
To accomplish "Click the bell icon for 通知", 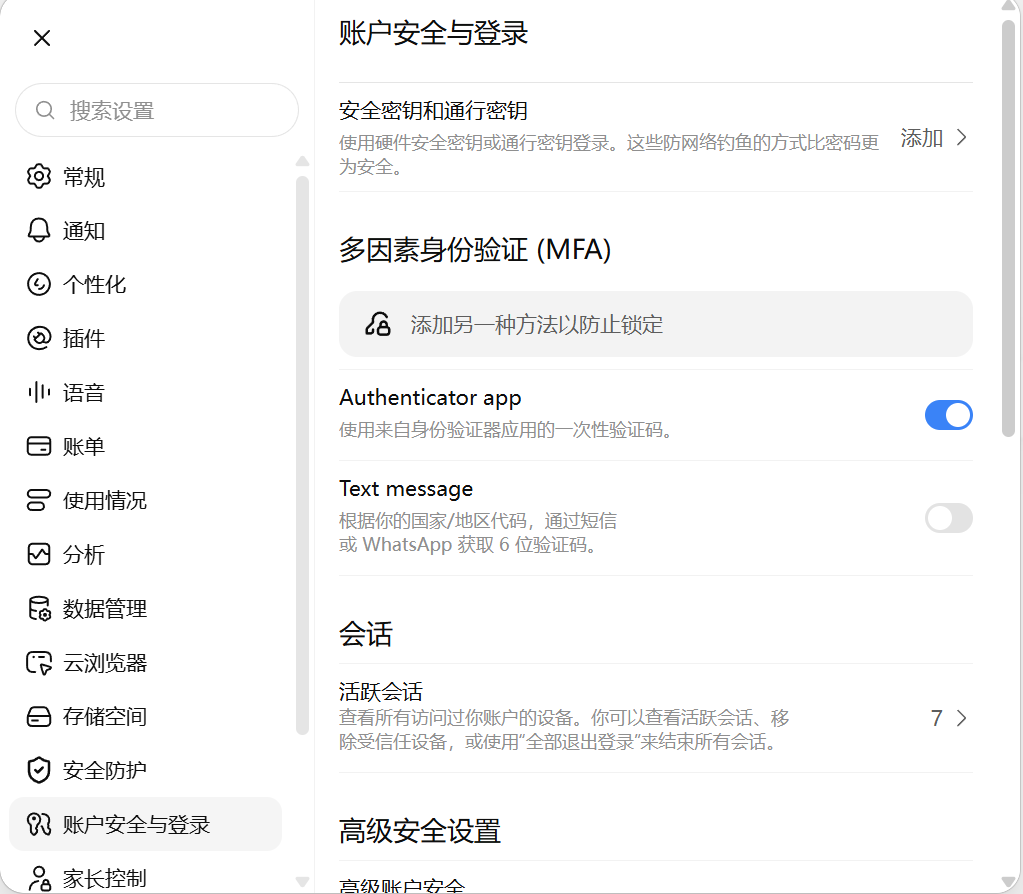I will click(x=38, y=230).
